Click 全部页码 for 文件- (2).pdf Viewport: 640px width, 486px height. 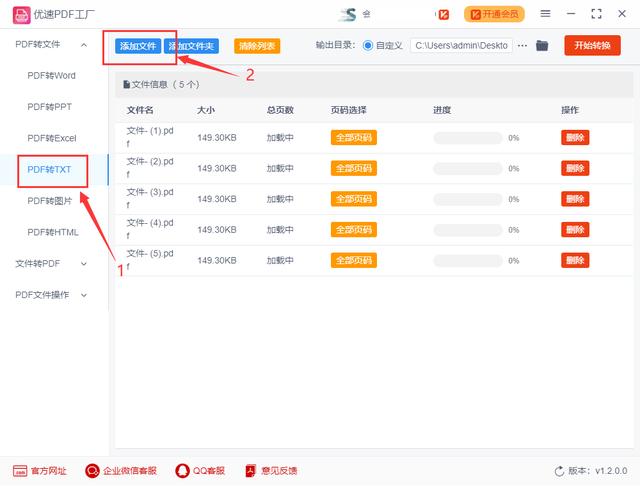pyautogui.click(x=354, y=168)
